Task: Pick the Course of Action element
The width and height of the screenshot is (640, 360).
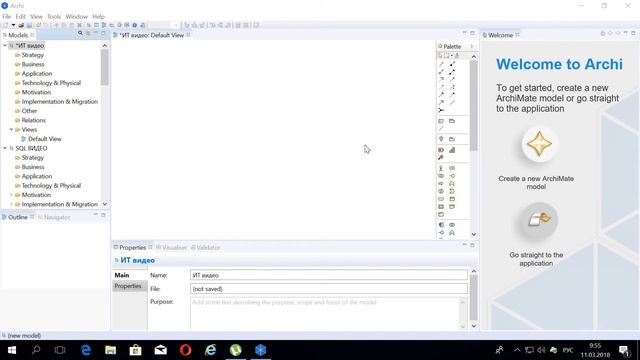Action: pyautogui.click(x=441, y=158)
